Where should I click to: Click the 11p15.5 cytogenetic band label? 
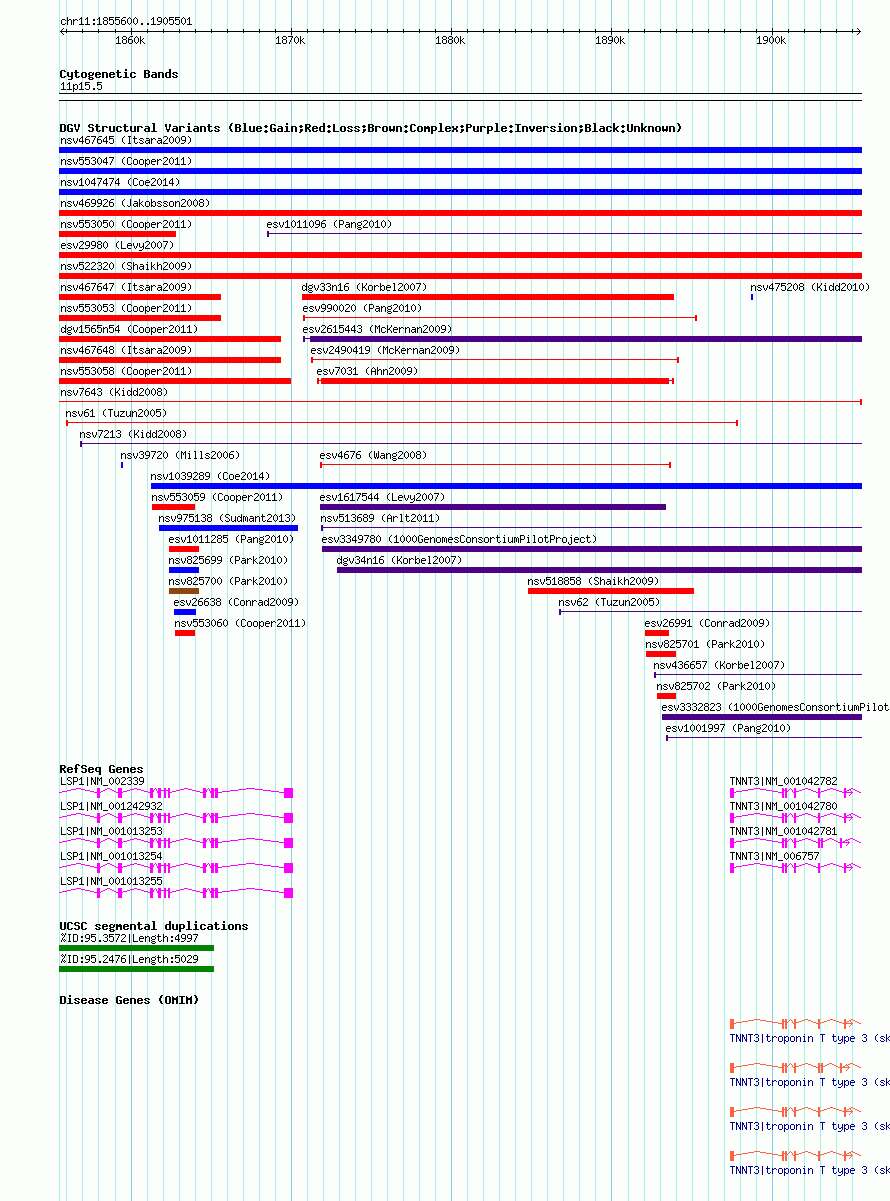[x=81, y=86]
